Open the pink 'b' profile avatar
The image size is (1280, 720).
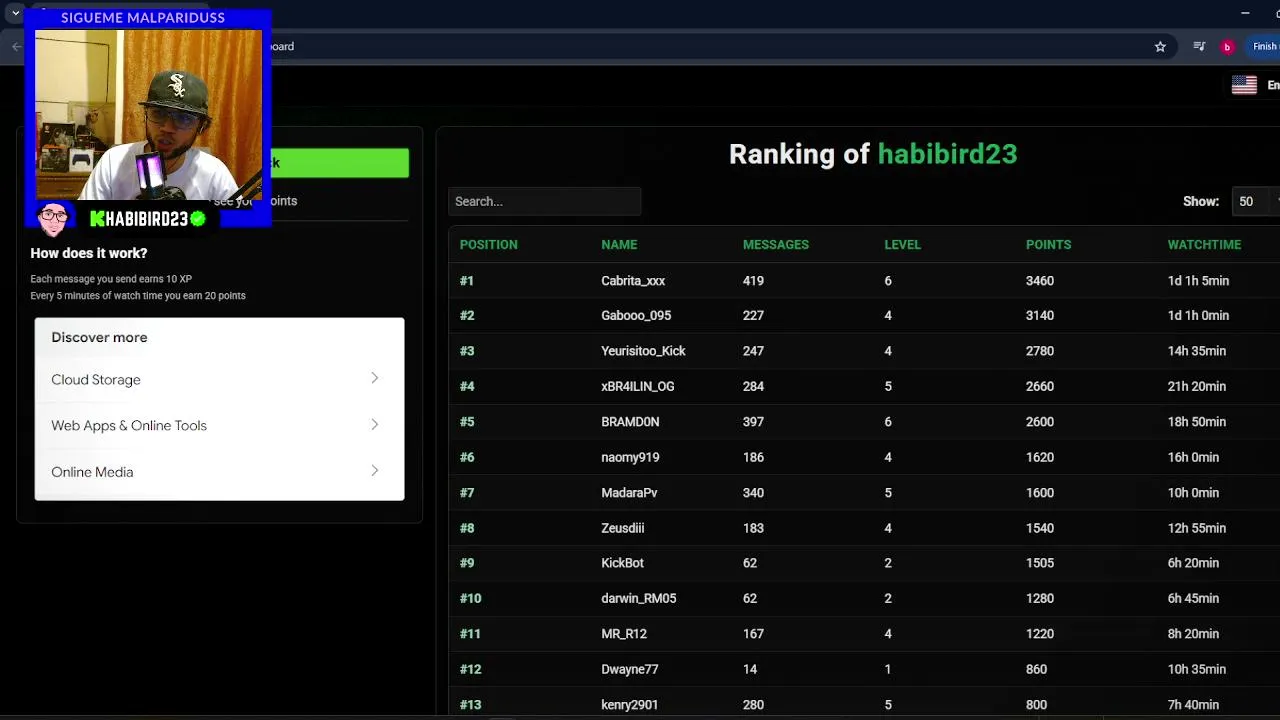[x=1227, y=46]
